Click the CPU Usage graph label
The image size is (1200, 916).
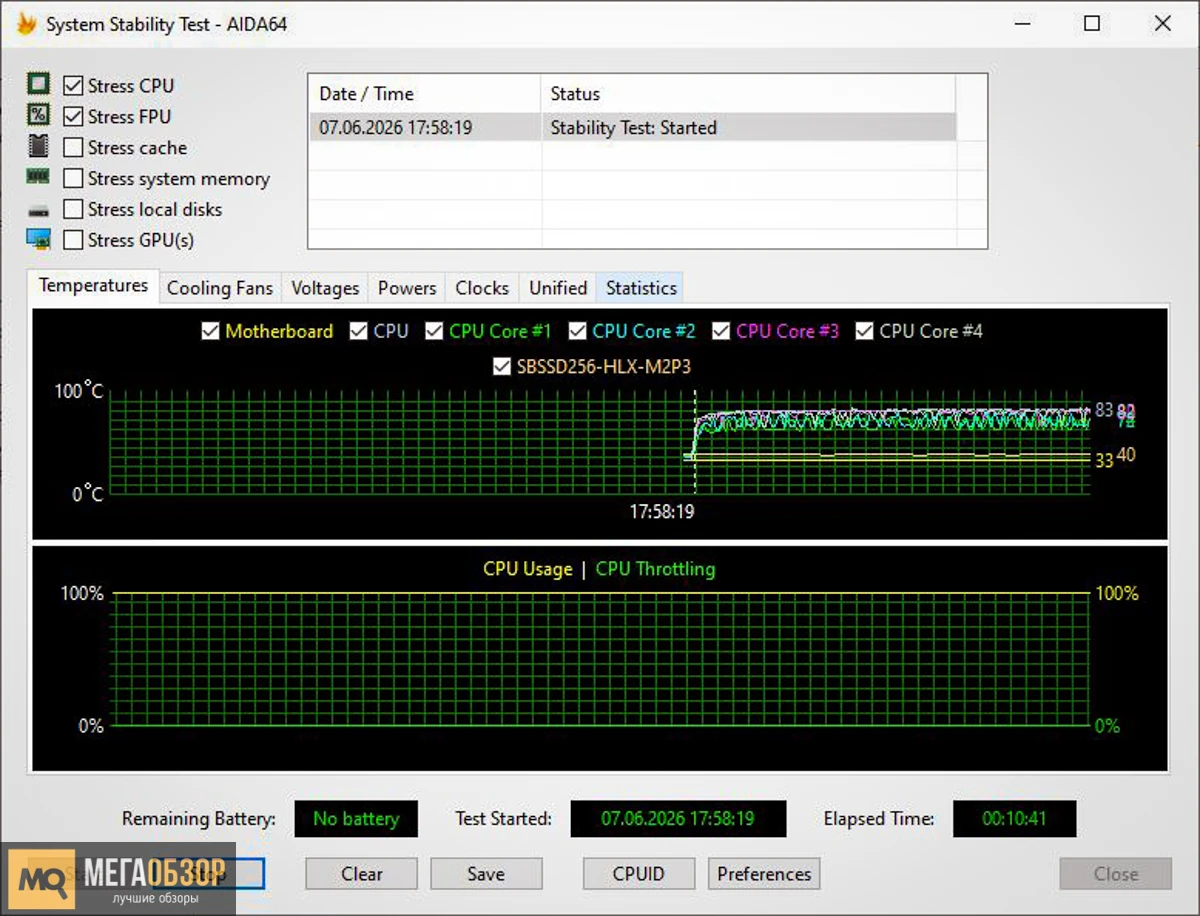(x=528, y=569)
